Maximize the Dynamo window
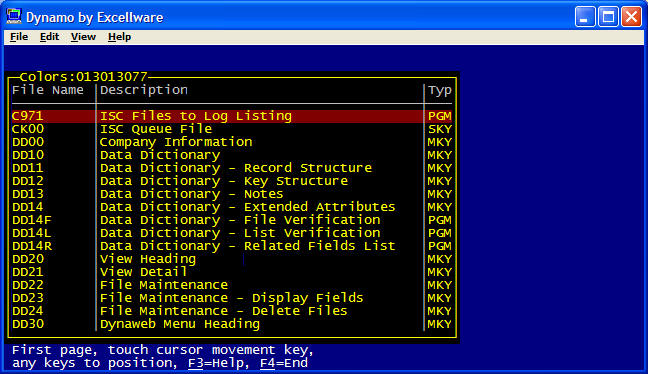This screenshot has height=374, width=648. click(608, 17)
